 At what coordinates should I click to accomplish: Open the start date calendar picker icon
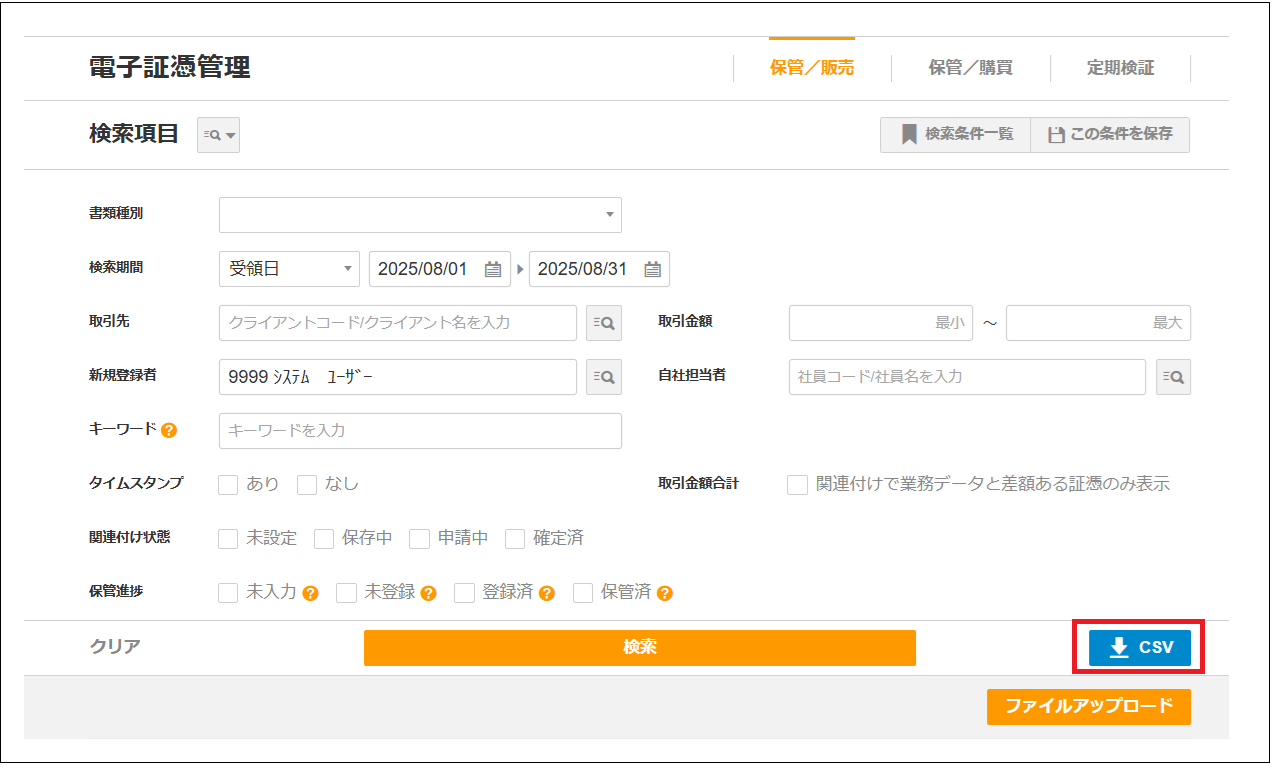(x=492, y=269)
